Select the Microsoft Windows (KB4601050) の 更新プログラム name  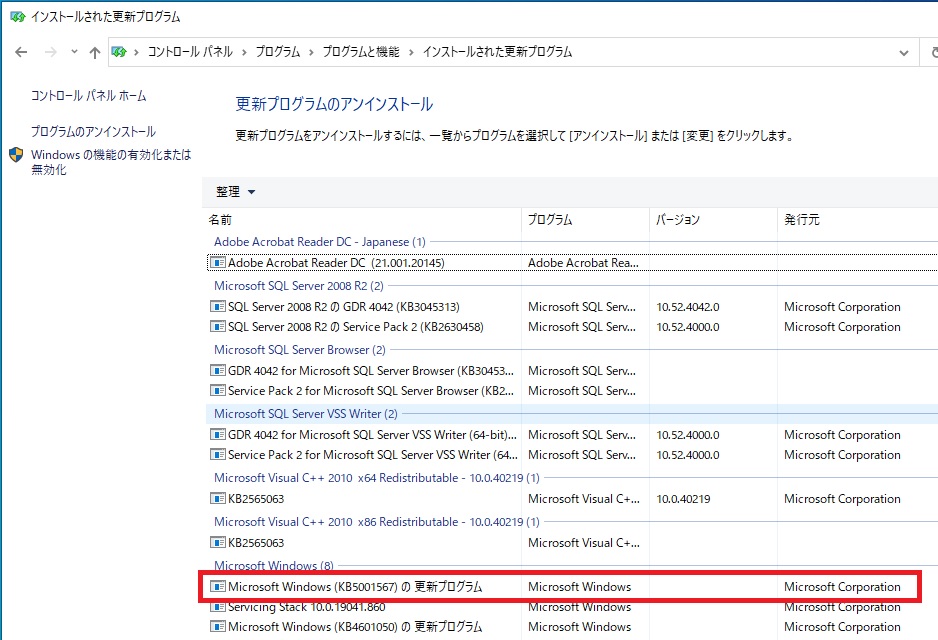coord(355,627)
